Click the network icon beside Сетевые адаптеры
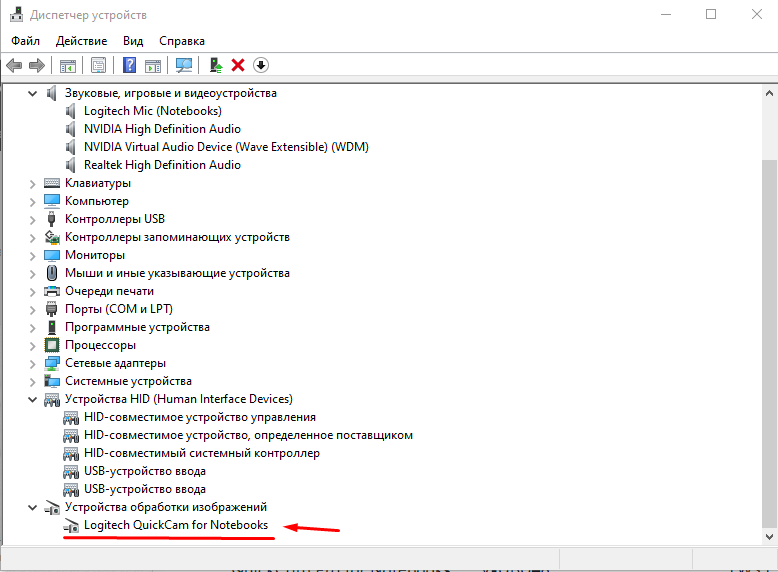 [52, 363]
